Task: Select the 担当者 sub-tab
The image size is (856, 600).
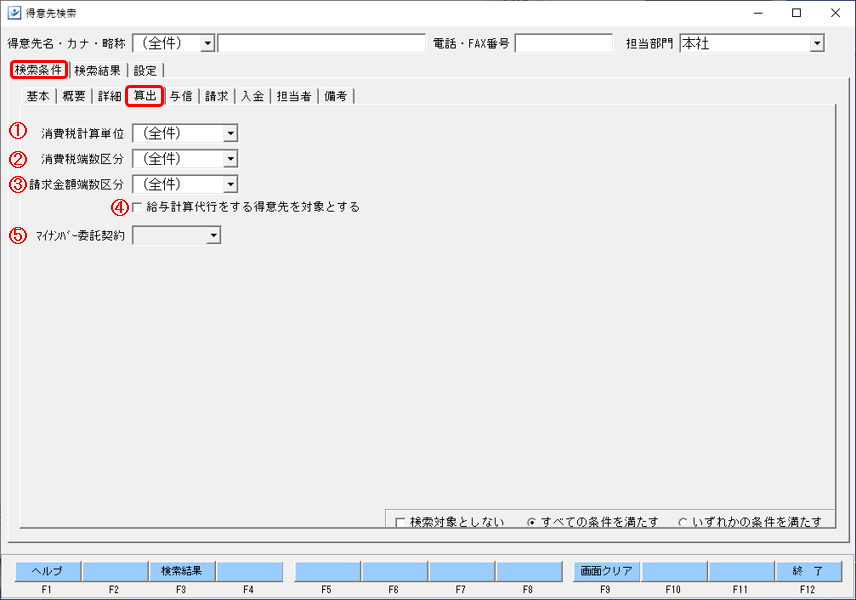Action: tap(294, 96)
